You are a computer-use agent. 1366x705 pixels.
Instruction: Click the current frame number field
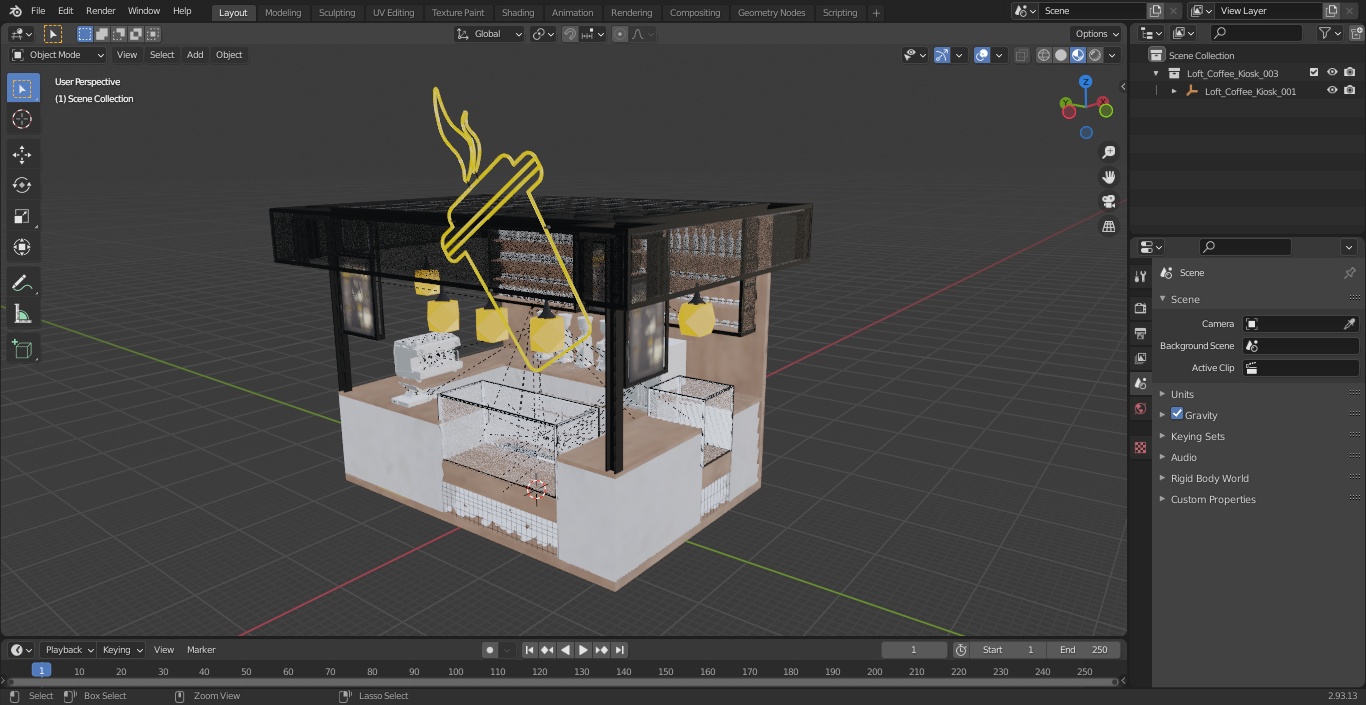pos(914,650)
